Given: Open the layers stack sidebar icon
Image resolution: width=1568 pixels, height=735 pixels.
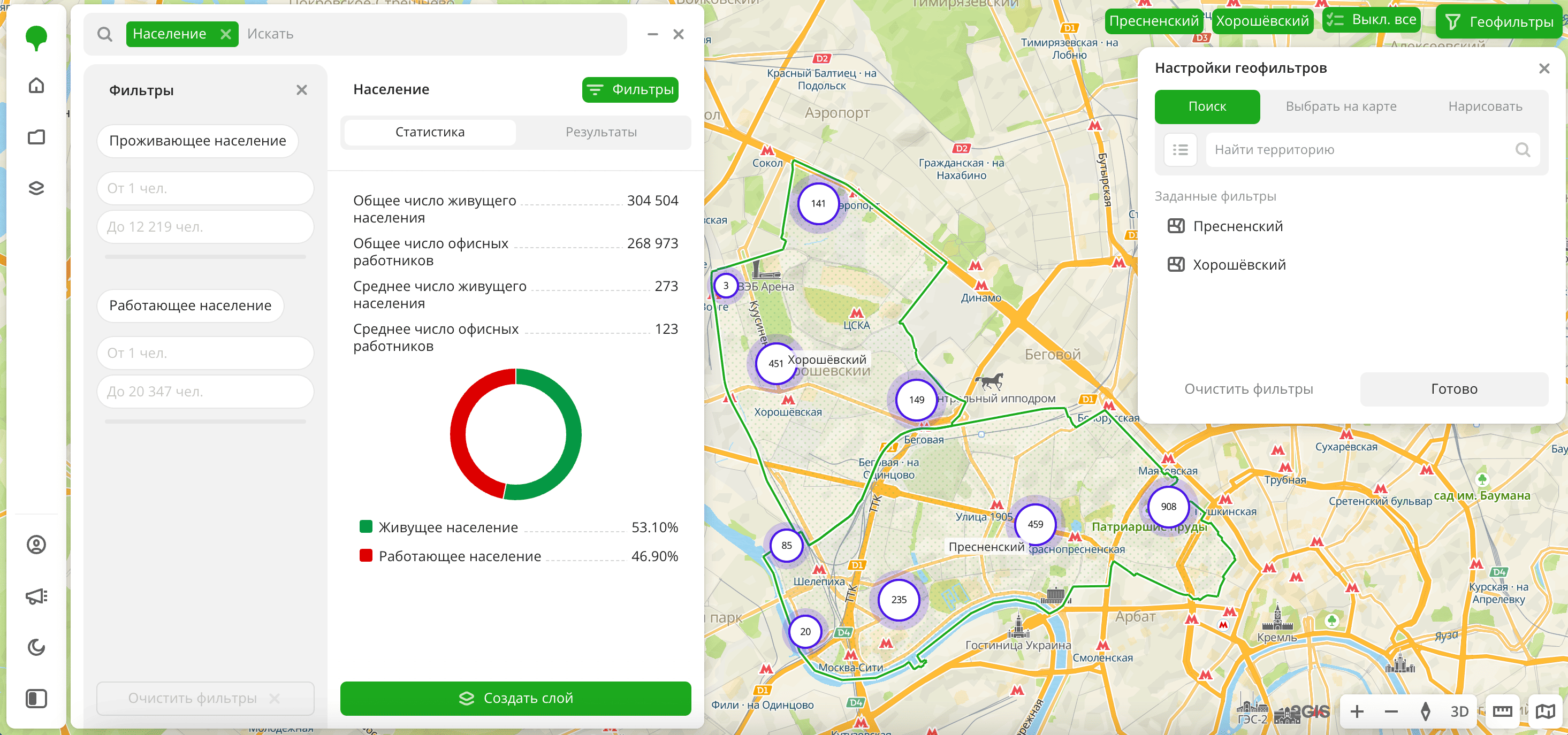Looking at the screenshot, I should [36, 188].
